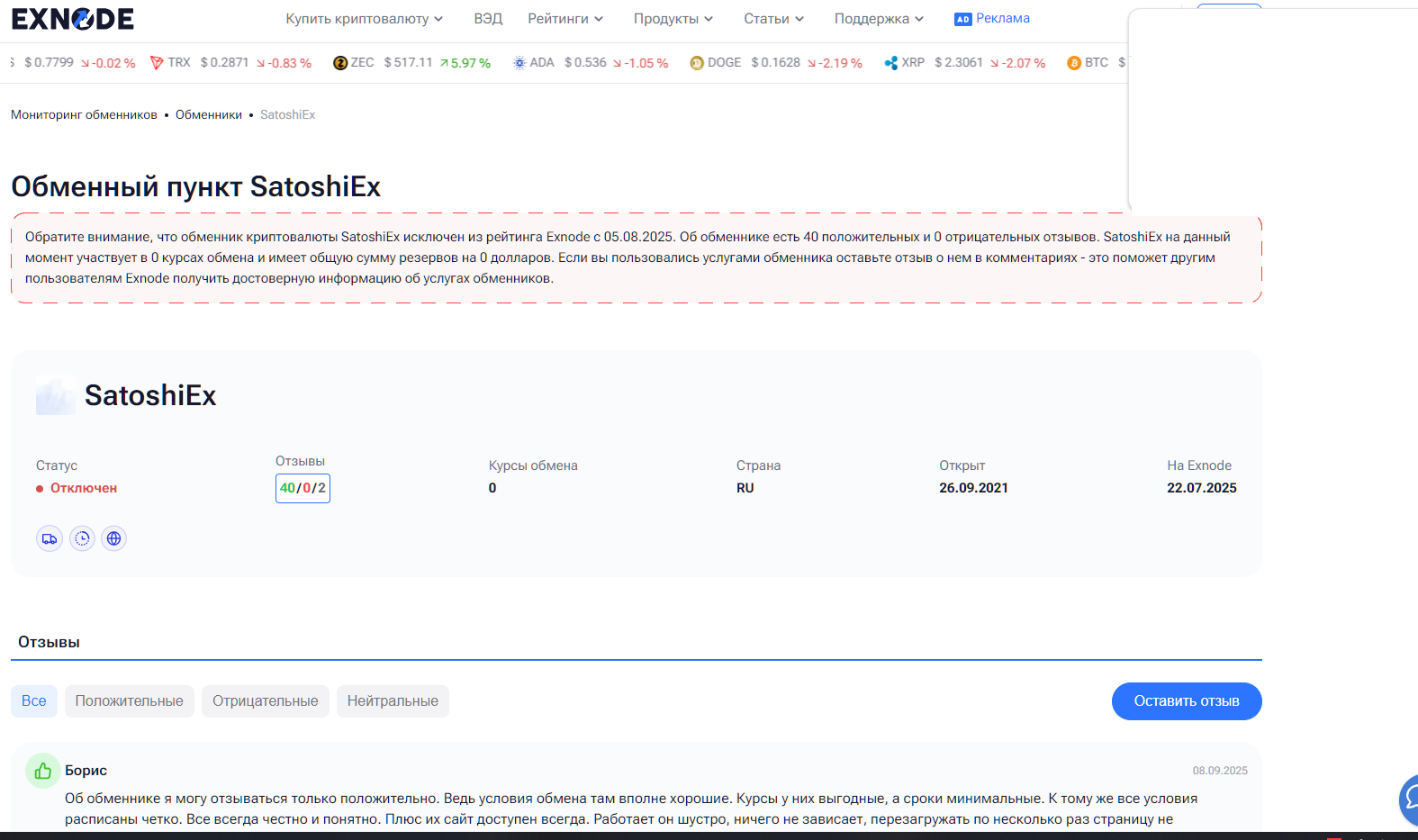Click the clock icon under SatoshiEx status
The width and height of the screenshot is (1418, 840).
click(x=82, y=538)
